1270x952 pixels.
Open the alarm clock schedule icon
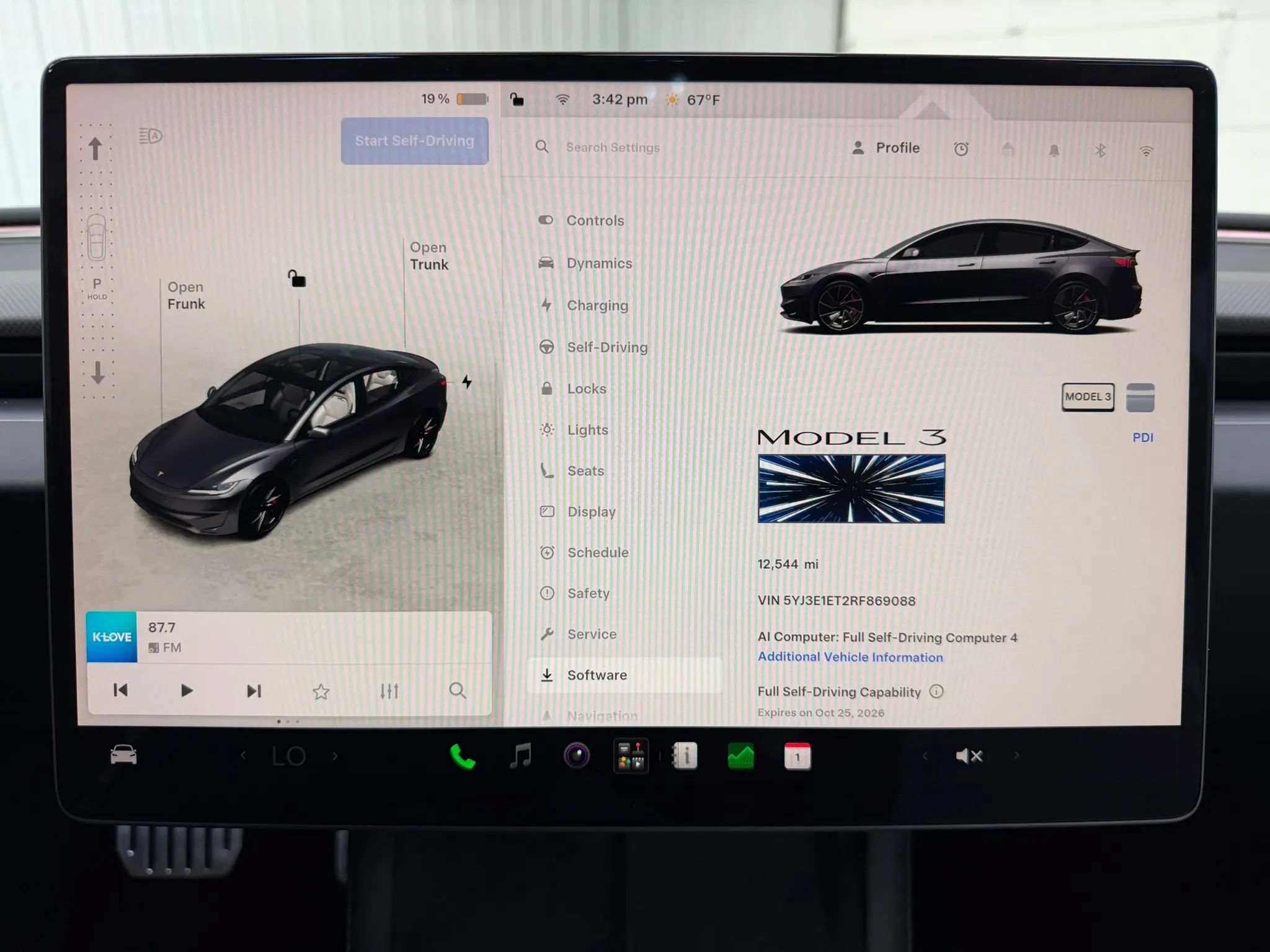(961, 149)
